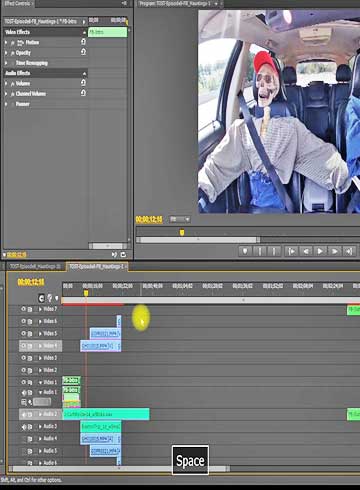The image size is (360, 490).
Task: Click the Mark Out button
Action: coord(274,251)
